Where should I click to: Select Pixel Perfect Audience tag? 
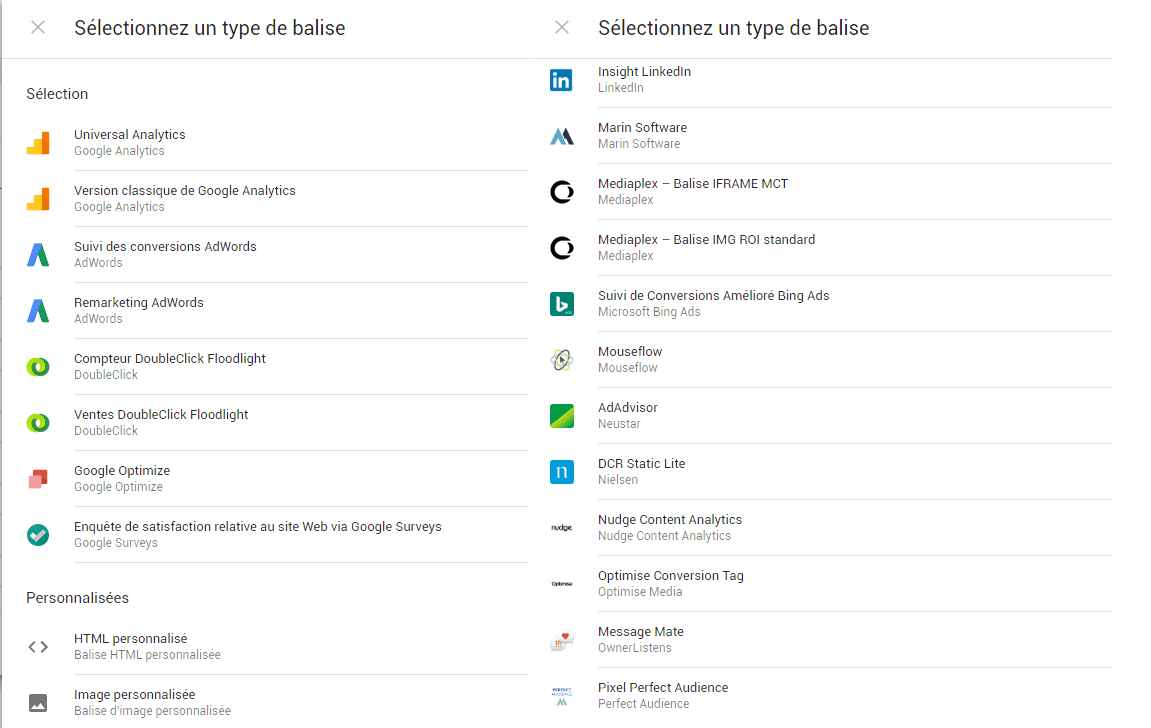830,696
